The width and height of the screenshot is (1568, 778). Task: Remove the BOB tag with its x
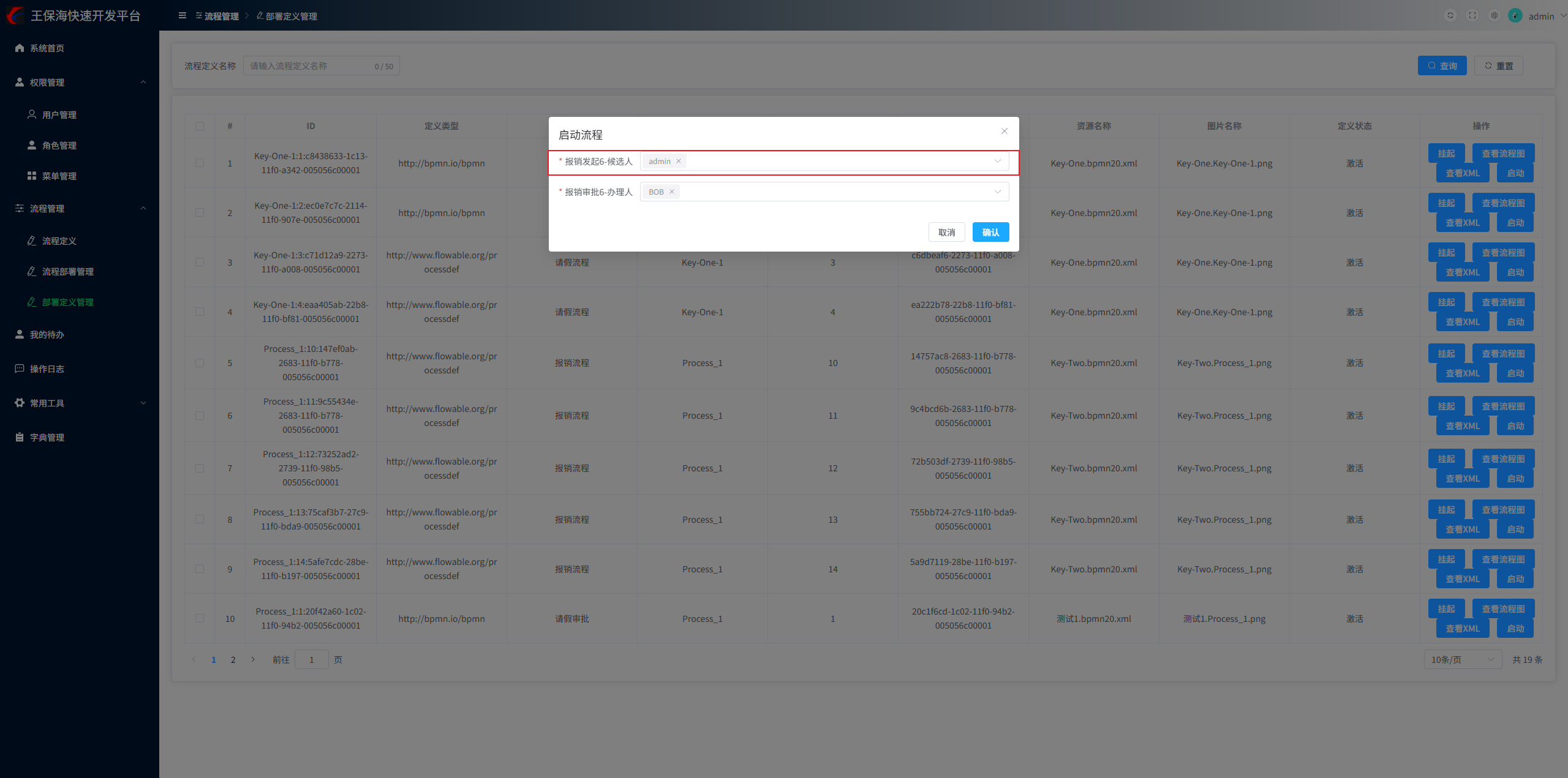pyautogui.click(x=672, y=192)
